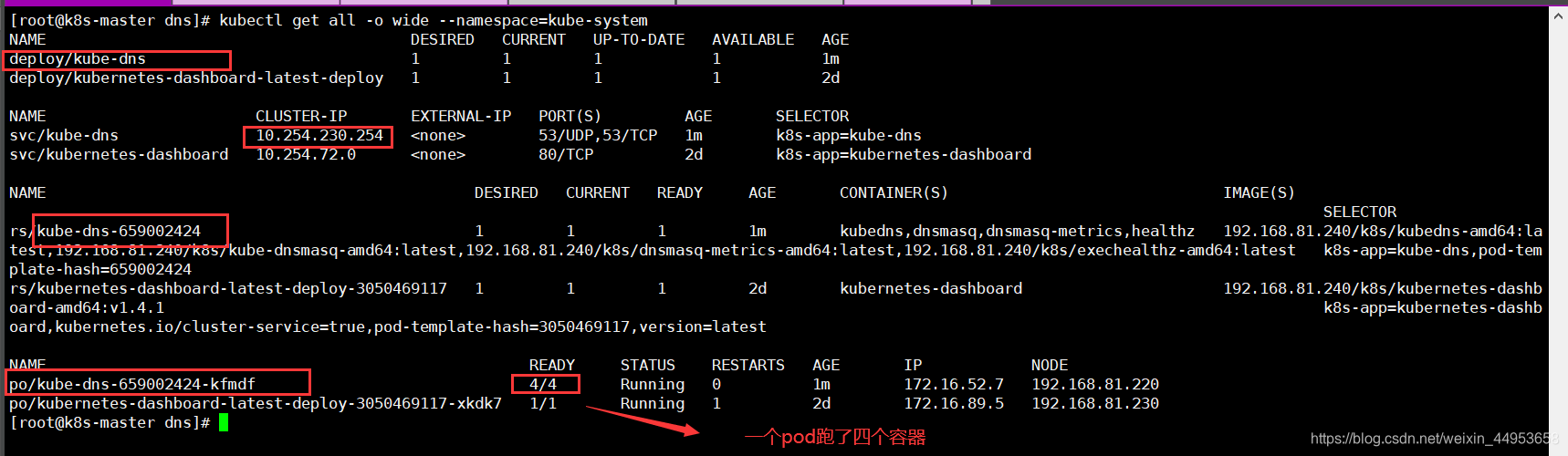The height and width of the screenshot is (456, 1568).
Task: Click the scrollbar up arrow in terminal
Action: (1559, 16)
